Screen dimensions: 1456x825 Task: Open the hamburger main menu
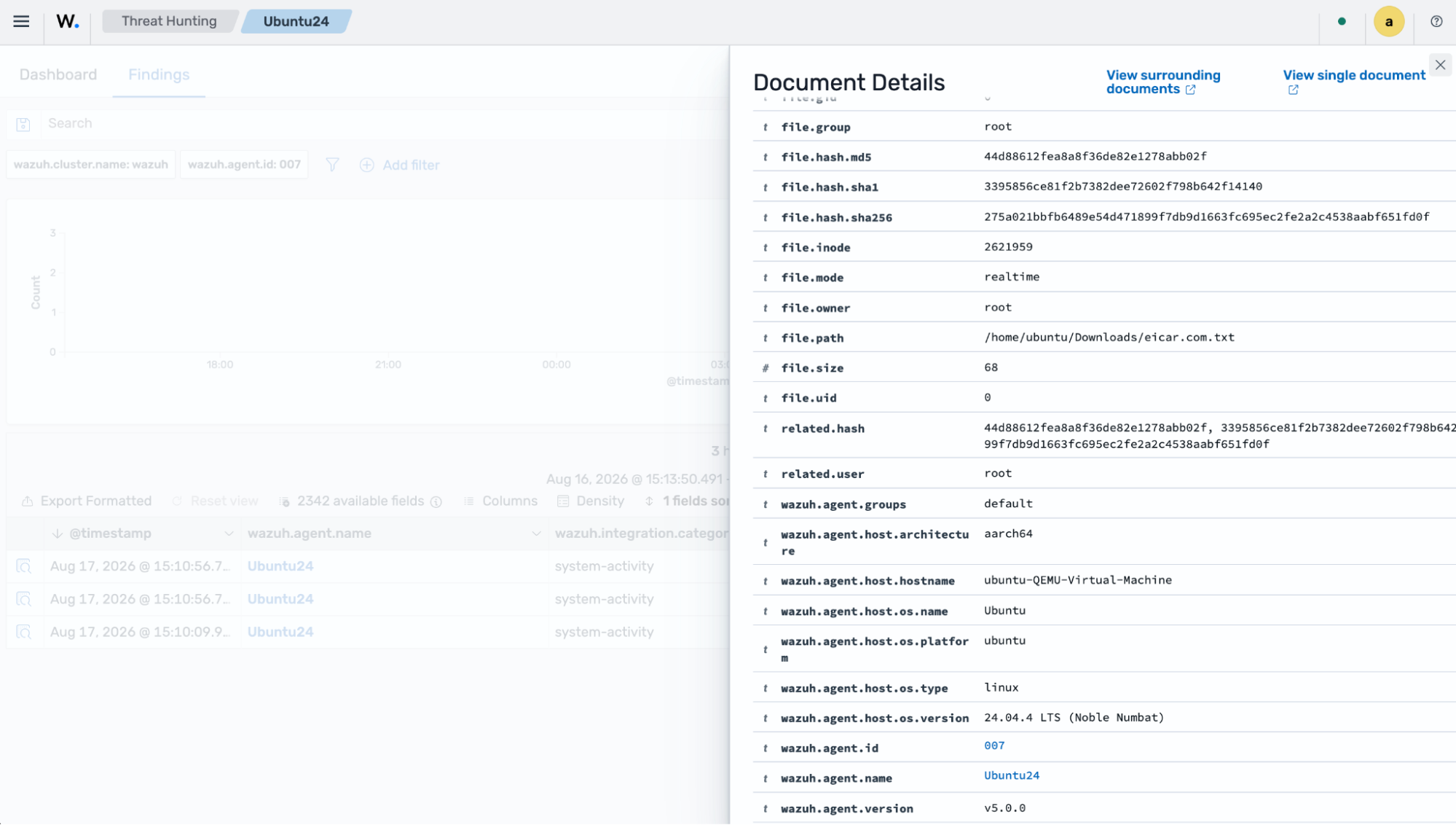point(21,21)
